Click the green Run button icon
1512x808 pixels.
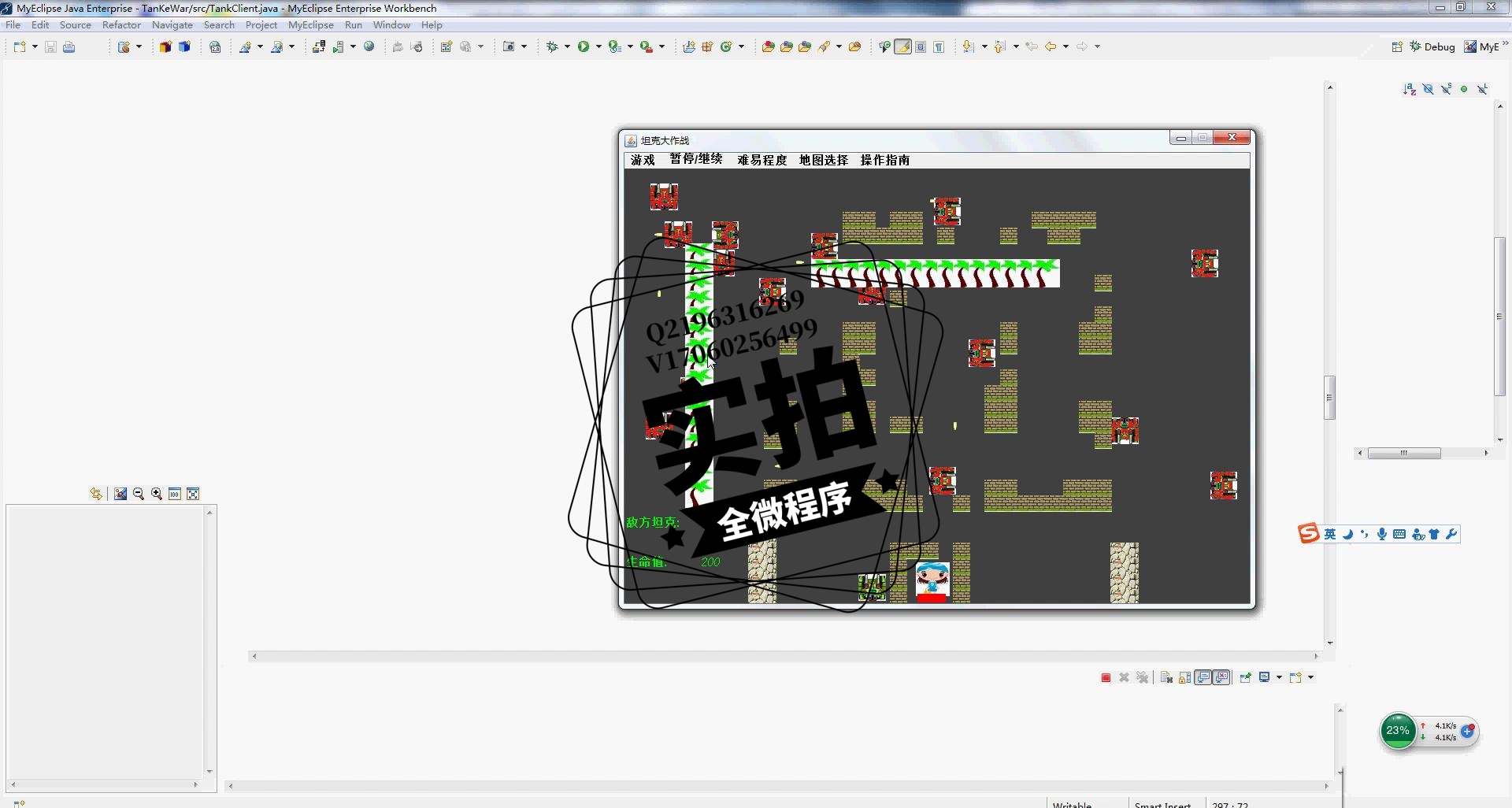pos(584,46)
